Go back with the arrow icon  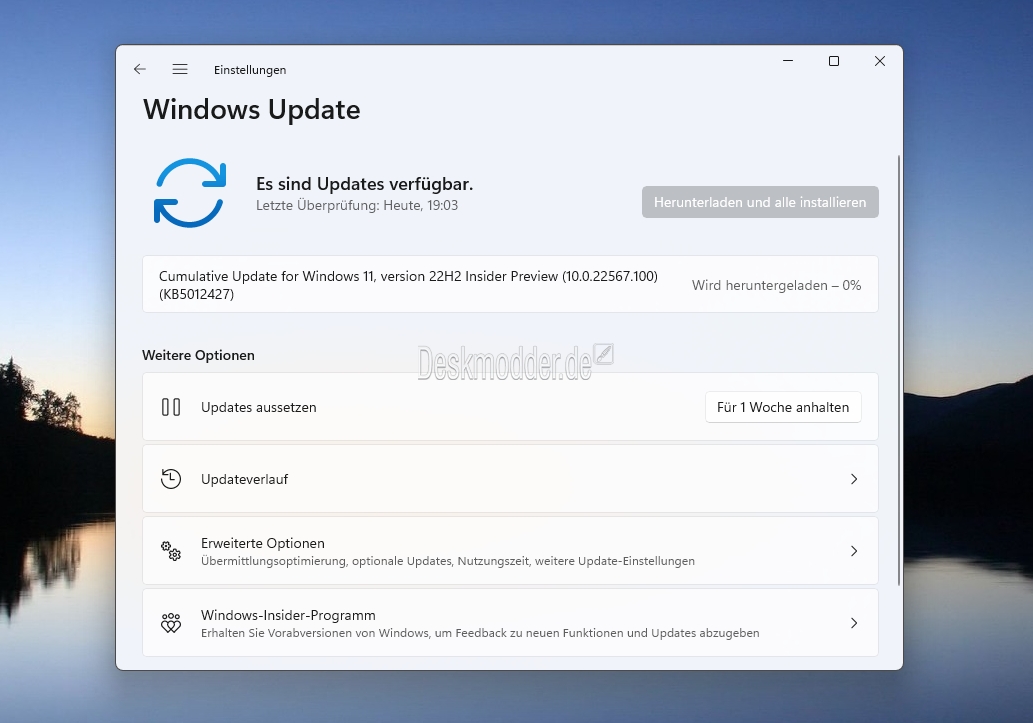(x=140, y=69)
